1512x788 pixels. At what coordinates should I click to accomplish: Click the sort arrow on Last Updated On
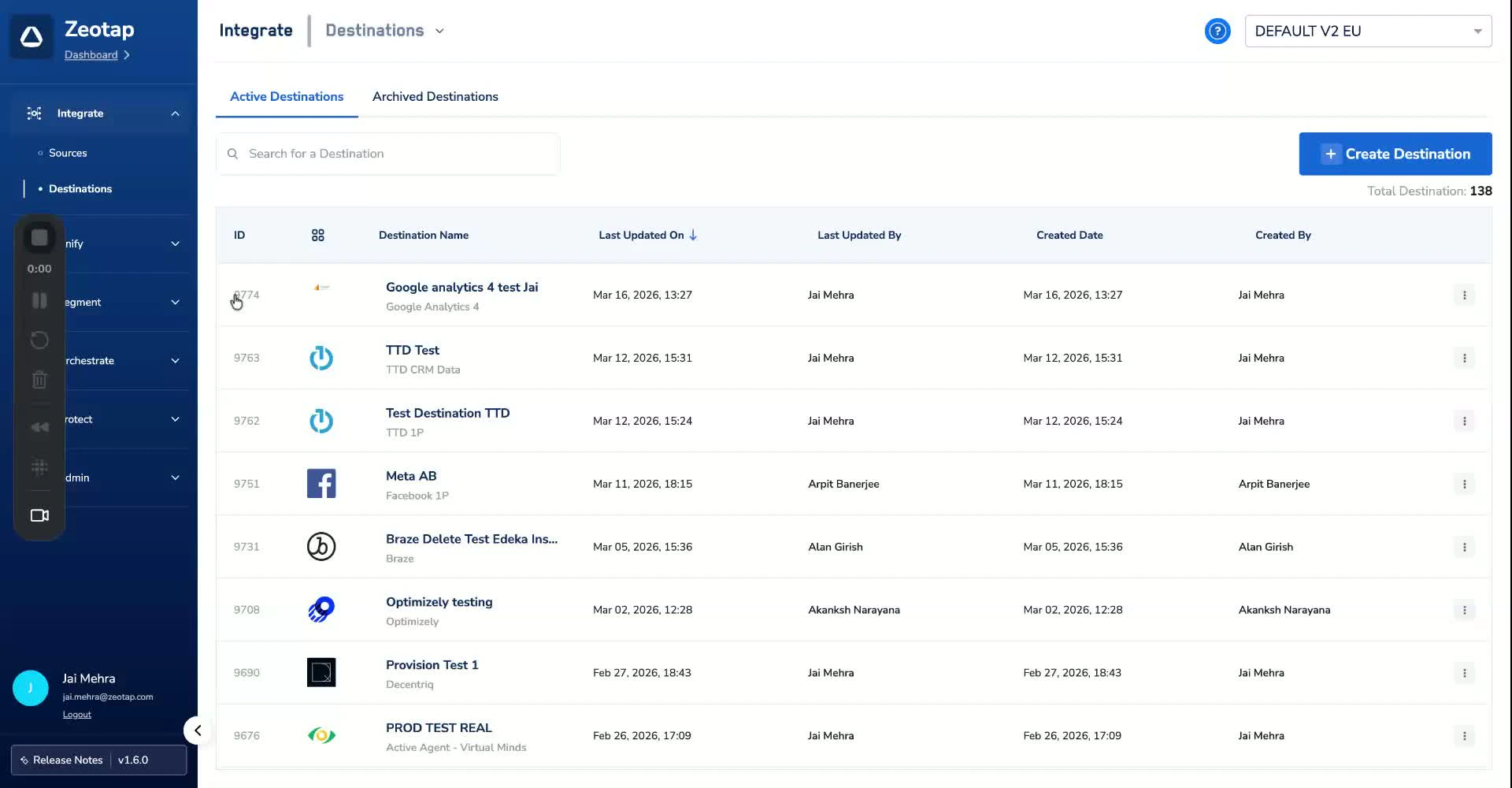pos(693,235)
